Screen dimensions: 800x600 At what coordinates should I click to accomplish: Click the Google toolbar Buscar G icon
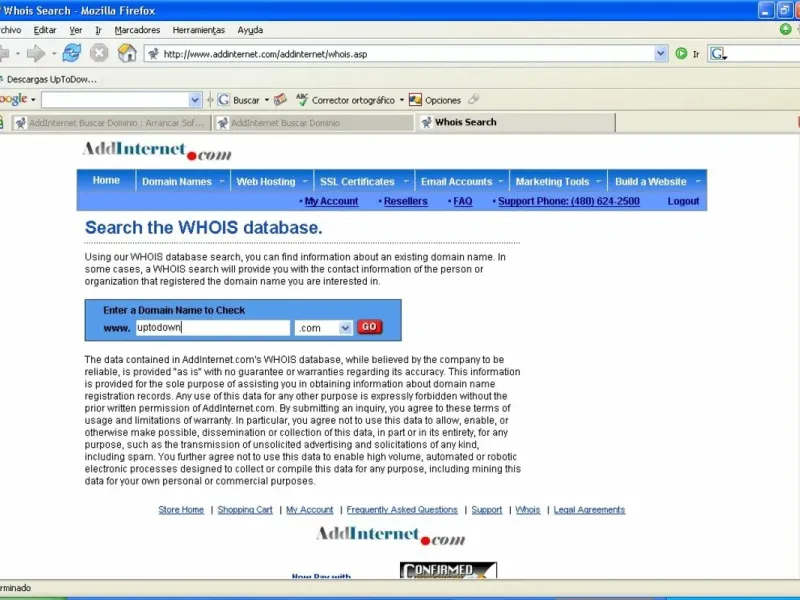(x=223, y=100)
